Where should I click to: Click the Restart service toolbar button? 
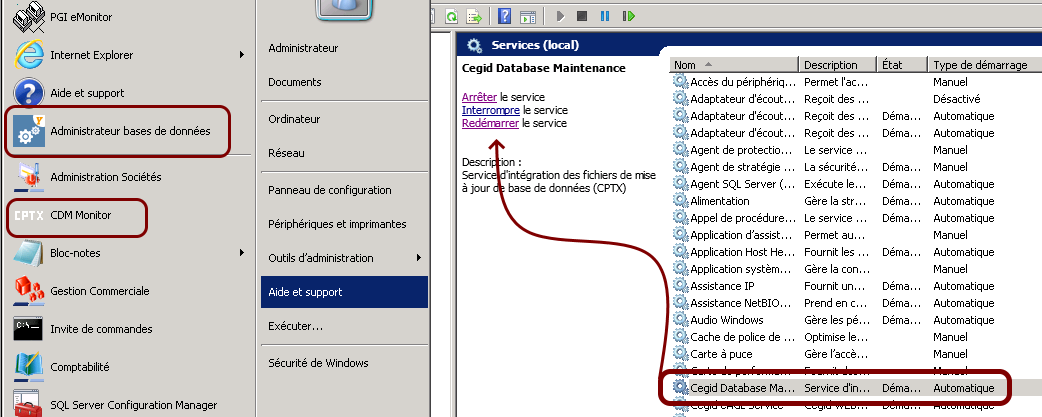tap(629, 16)
